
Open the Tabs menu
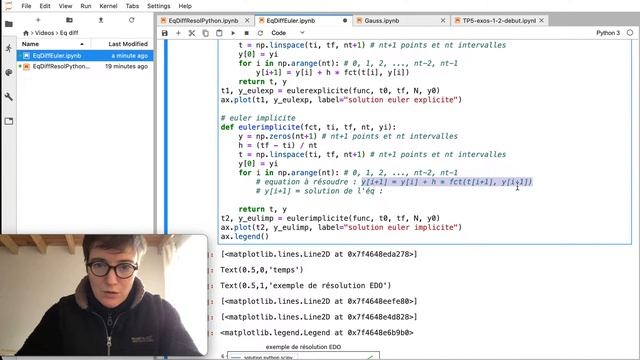(132, 6)
